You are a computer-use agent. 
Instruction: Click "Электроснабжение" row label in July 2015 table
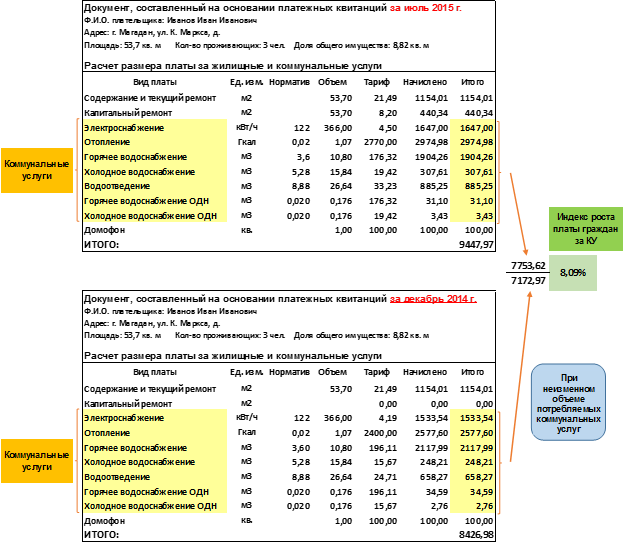[x=124, y=128]
